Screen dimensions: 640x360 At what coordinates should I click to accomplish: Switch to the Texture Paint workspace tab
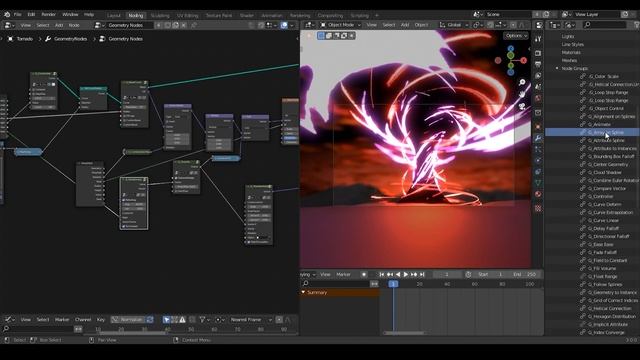click(219, 16)
